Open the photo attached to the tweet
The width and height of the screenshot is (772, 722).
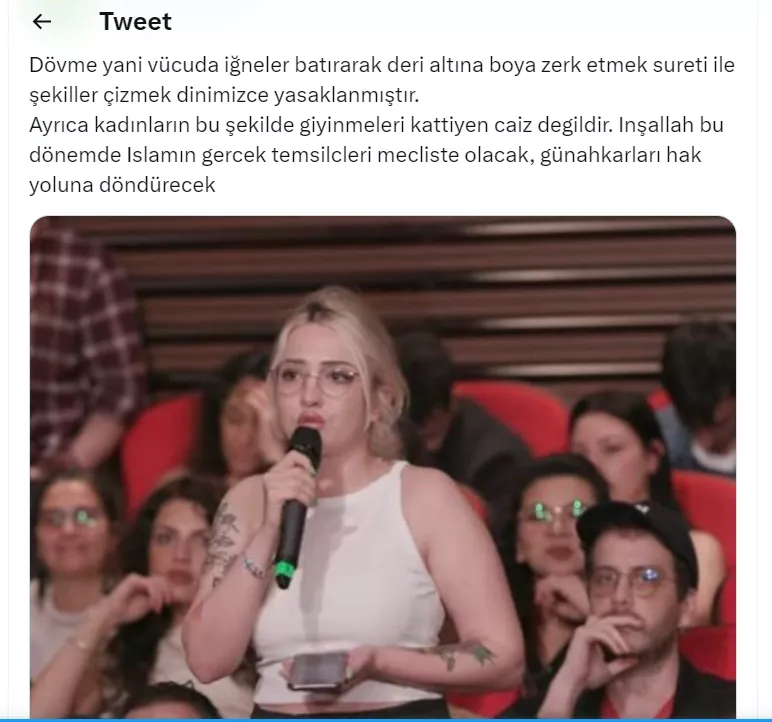[383, 467]
